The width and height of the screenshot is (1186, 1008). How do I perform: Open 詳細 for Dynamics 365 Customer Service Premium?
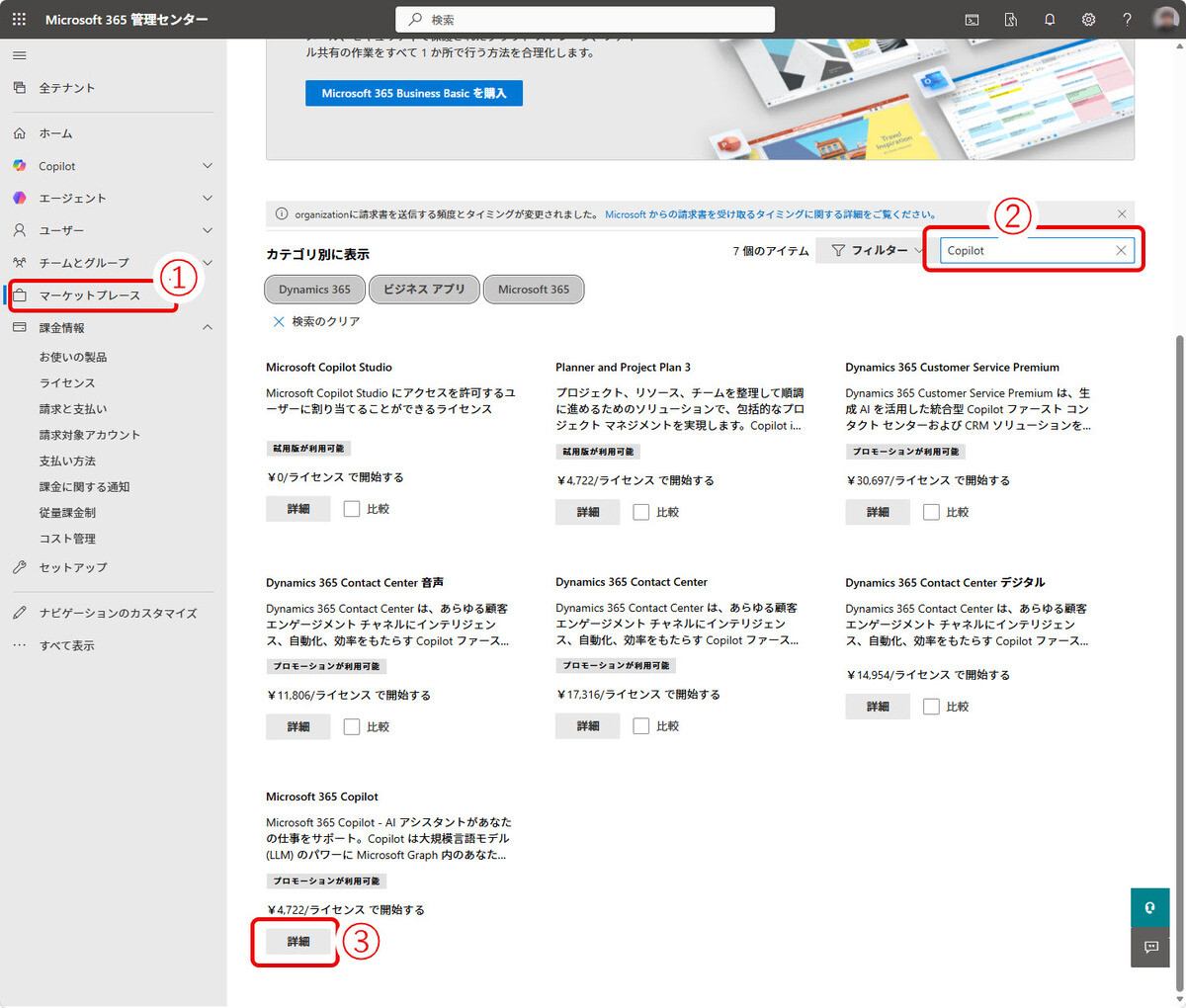coord(878,512)
